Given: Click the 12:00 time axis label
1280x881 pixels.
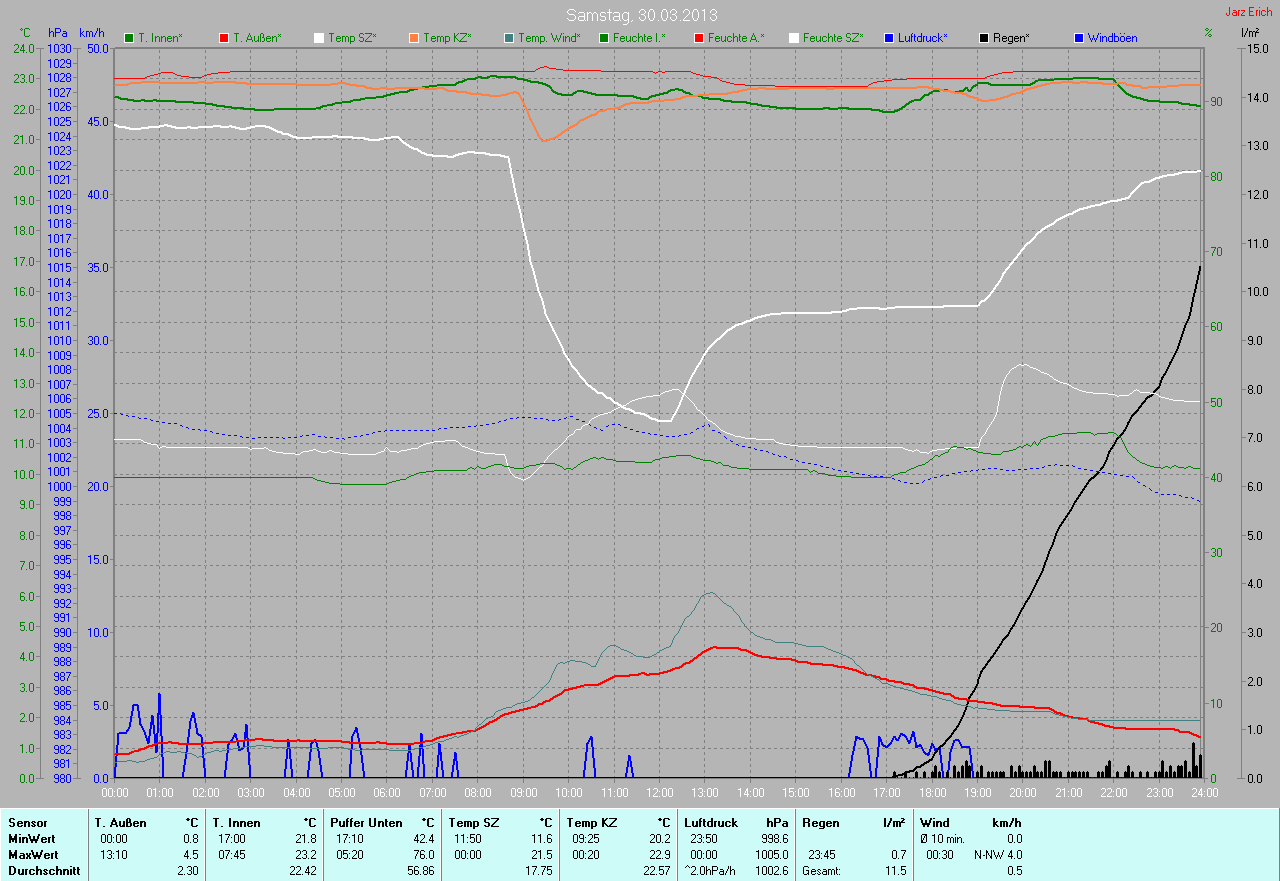Looking at the screenshot, I should pos(660,793).
